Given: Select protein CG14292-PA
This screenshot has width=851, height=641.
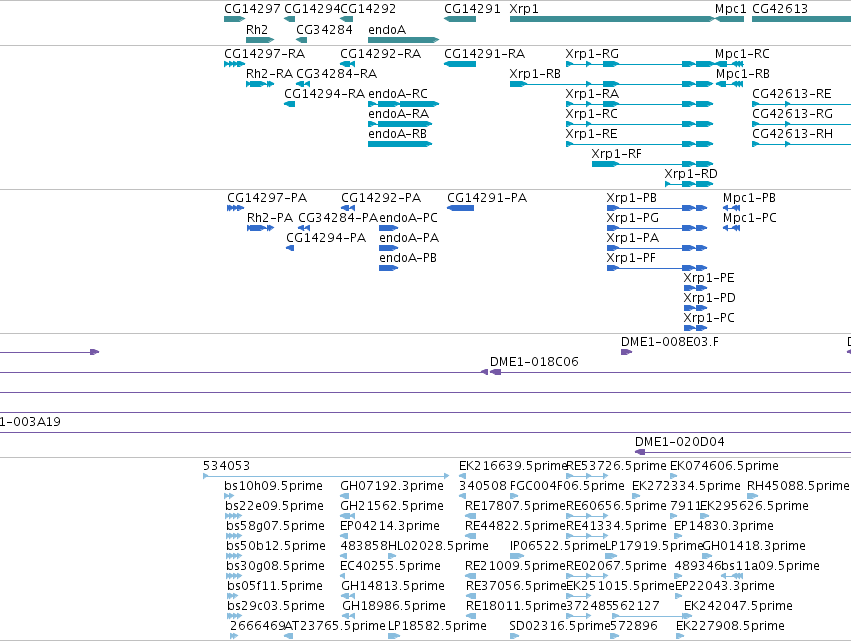Looking at the screenshot, I should click(381, 198).
